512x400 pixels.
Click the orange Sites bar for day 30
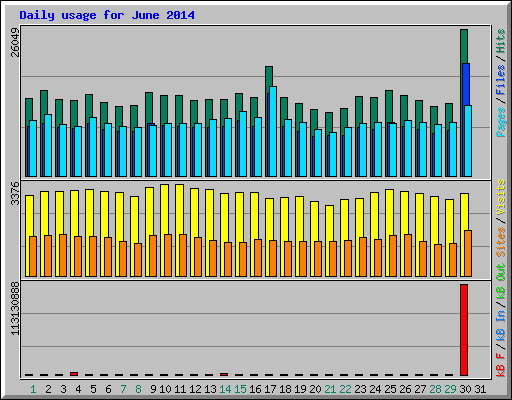click(468, 253)
